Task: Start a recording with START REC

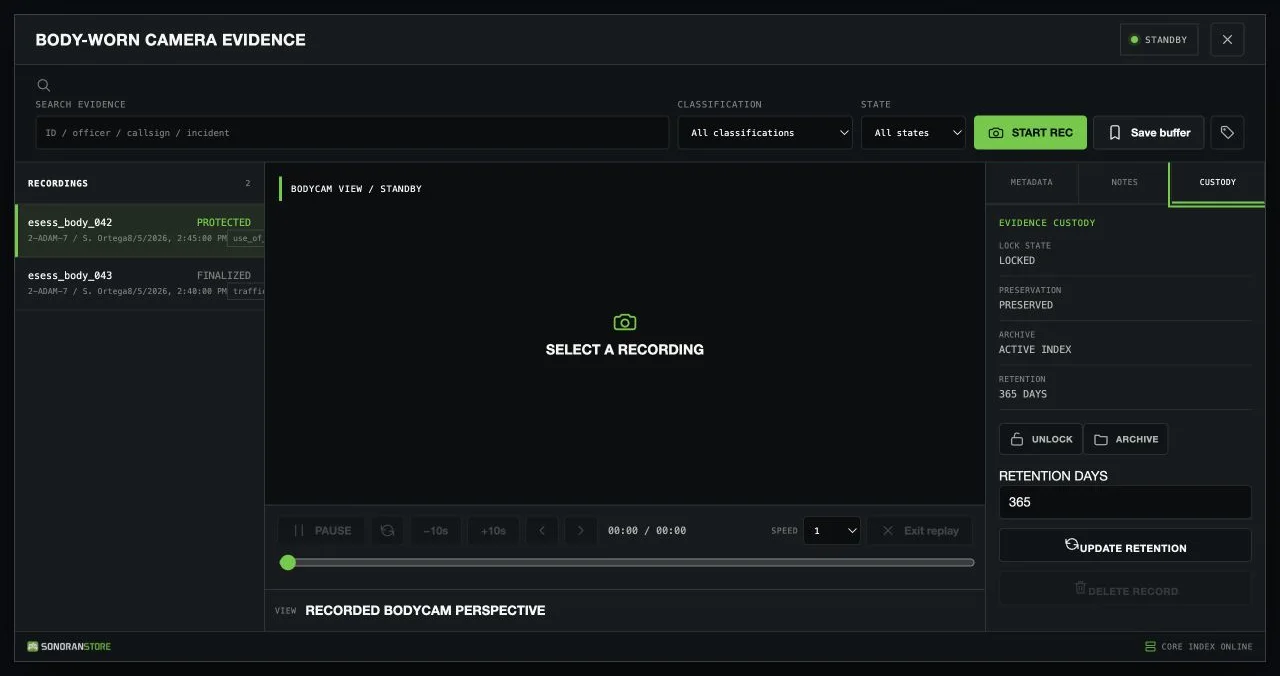Action: click(x=1030, y=132)
